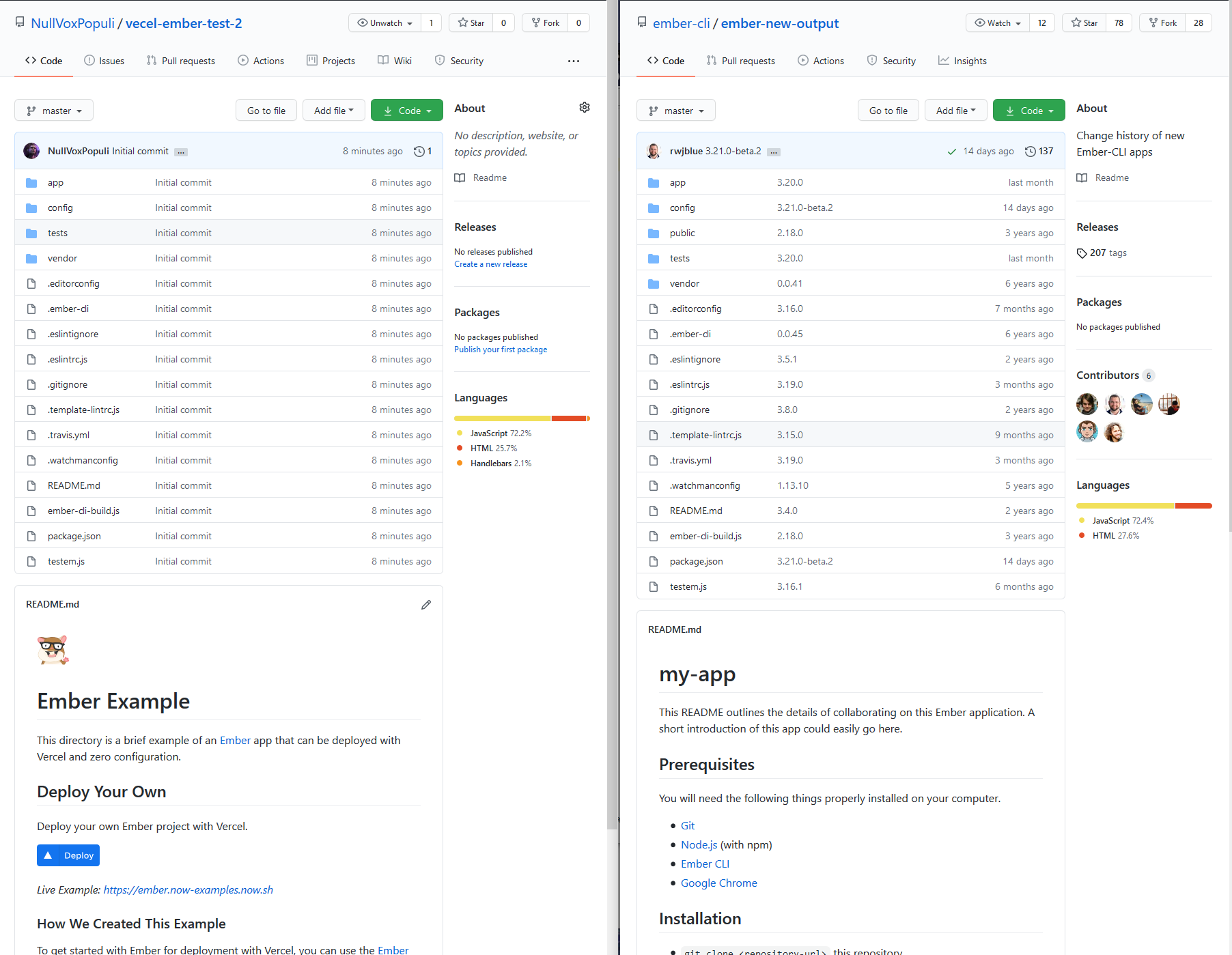Viewport: 1232px width, 955px height.
Task: Click the gear icon next to About
Action: click(x=585, y=107)
